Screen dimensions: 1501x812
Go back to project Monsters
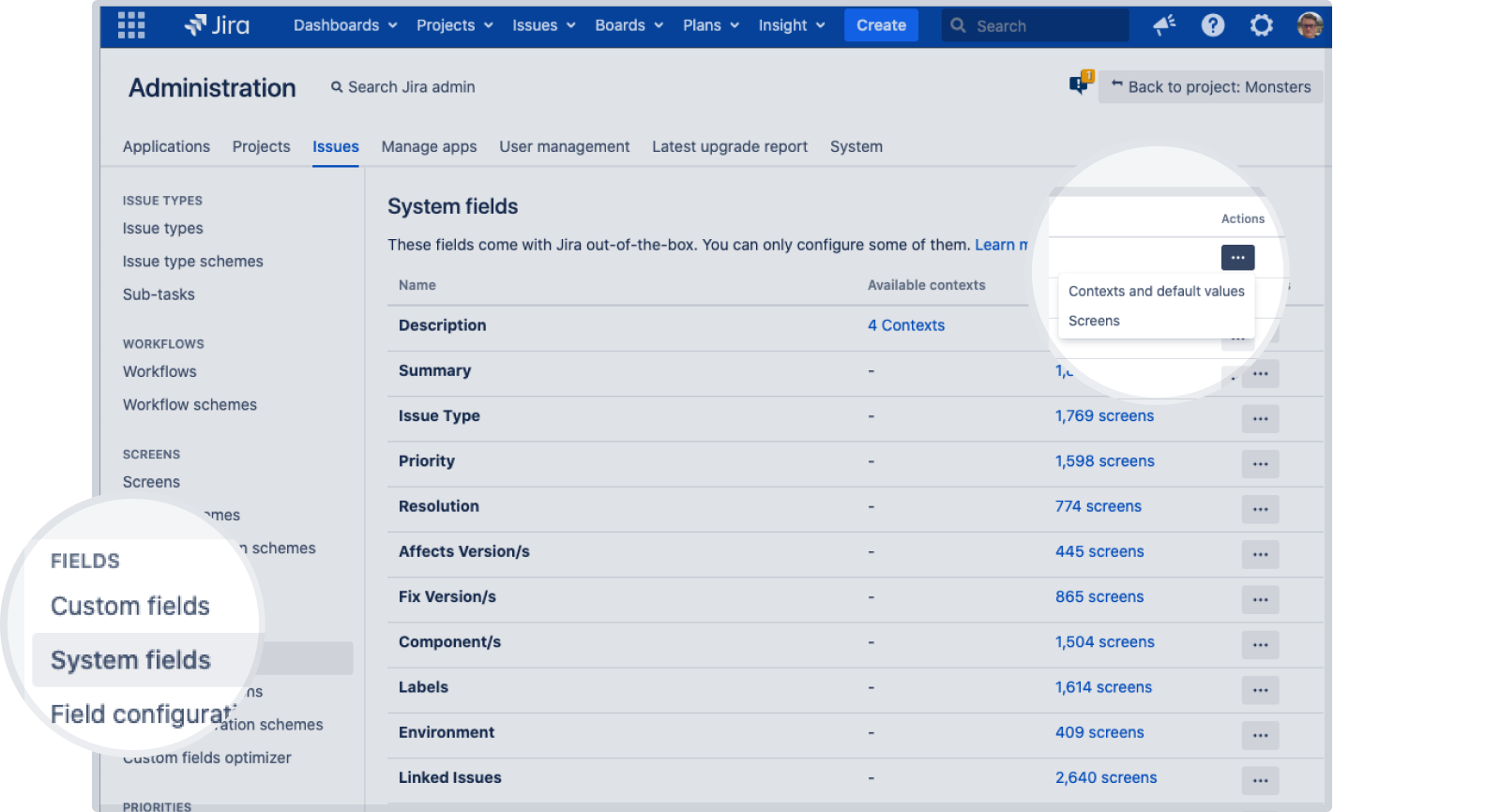point(1210,87)
